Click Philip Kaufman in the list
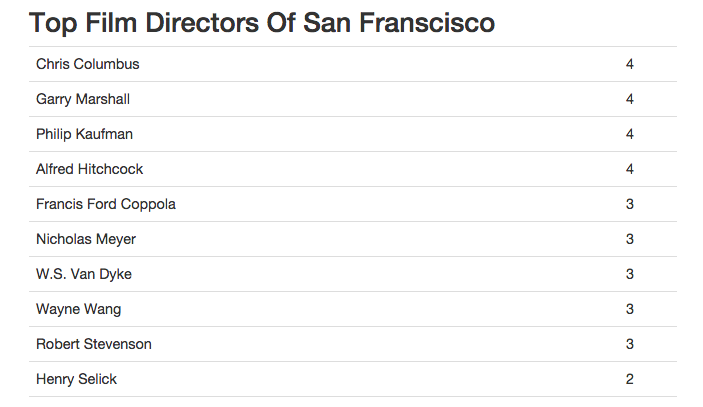This screenshot has height=407, width=703. click(84, 134)
